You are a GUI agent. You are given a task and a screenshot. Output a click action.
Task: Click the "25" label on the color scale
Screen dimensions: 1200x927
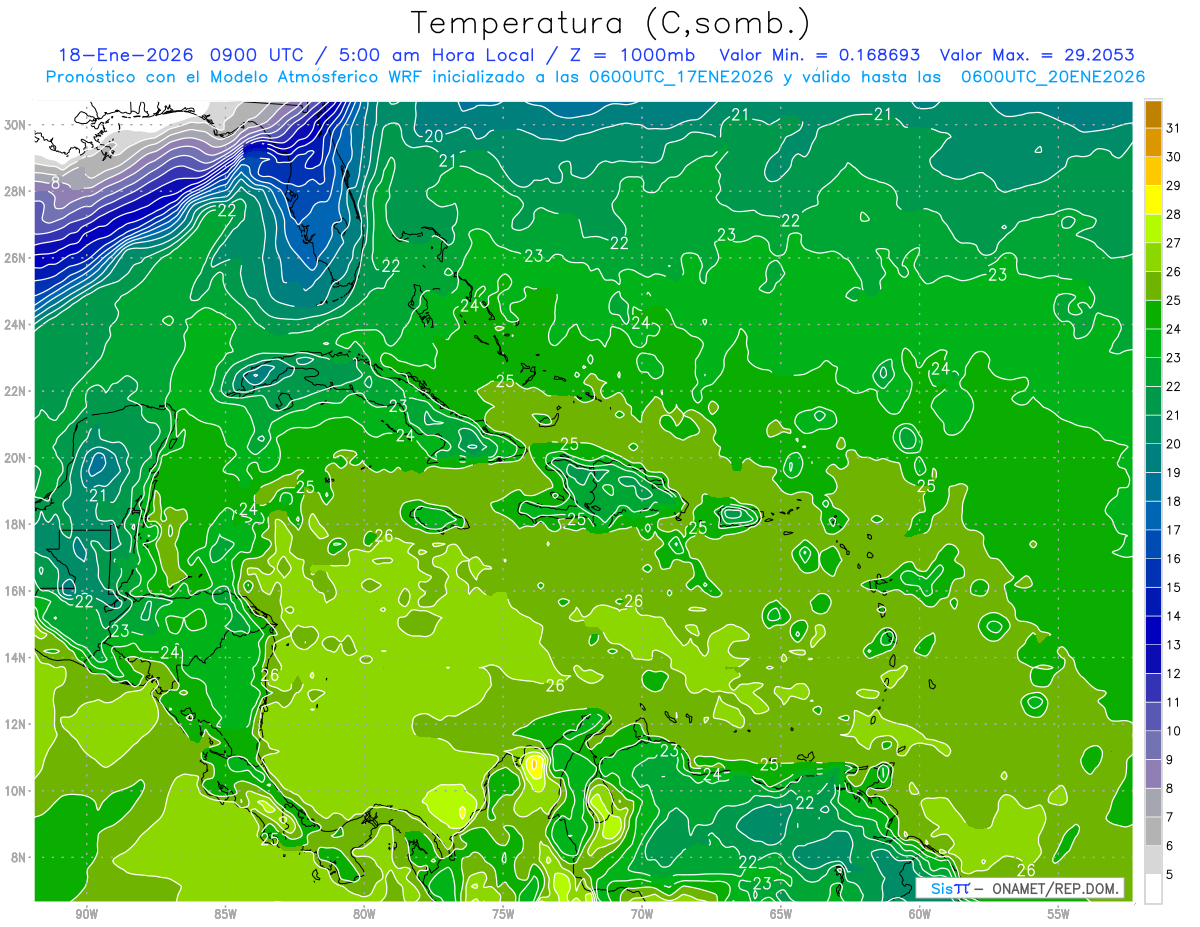1174,300
